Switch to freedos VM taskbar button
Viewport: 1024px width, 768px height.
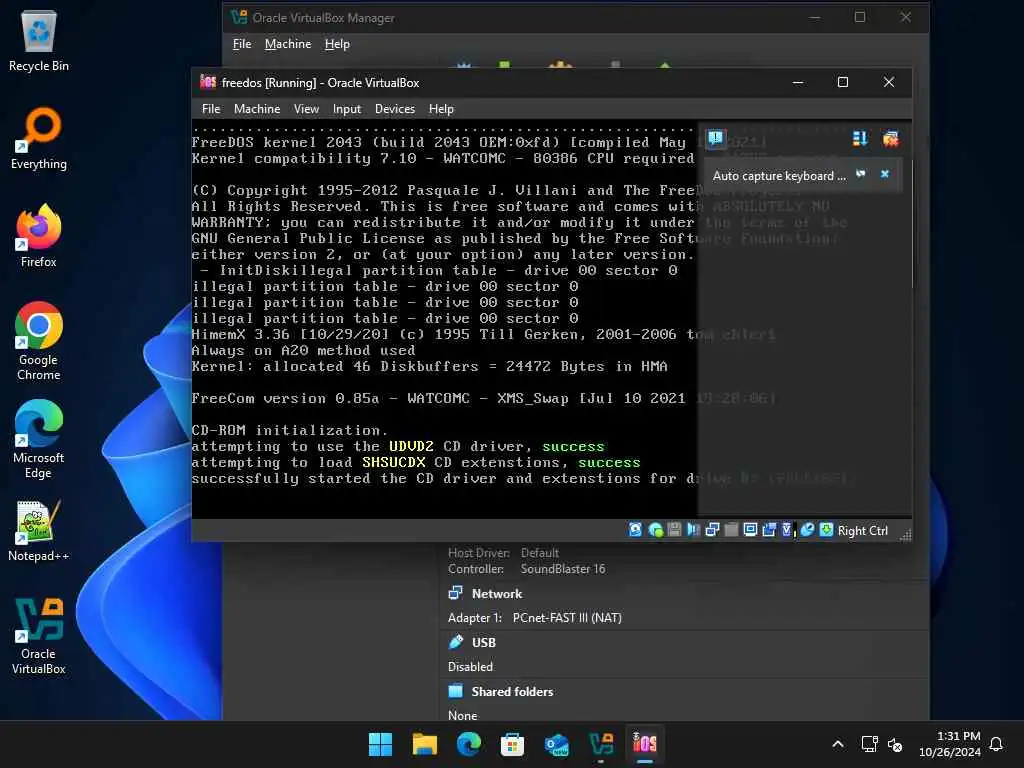pos(645,744)
